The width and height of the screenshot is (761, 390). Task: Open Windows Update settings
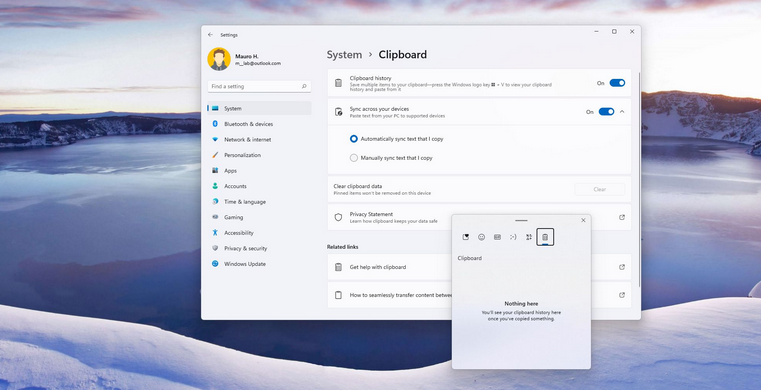pos(259,263)
